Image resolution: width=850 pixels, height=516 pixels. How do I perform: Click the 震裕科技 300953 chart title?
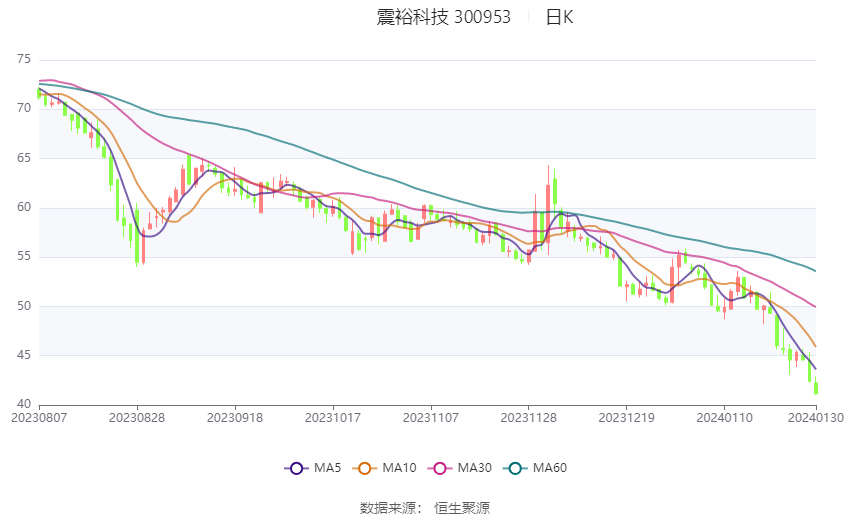pos(443,17)
